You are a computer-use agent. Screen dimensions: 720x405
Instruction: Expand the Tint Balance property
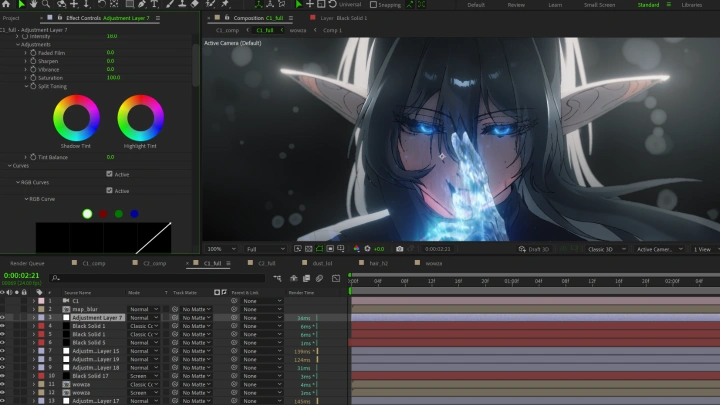pyautogui.click(x=25, y=157)
